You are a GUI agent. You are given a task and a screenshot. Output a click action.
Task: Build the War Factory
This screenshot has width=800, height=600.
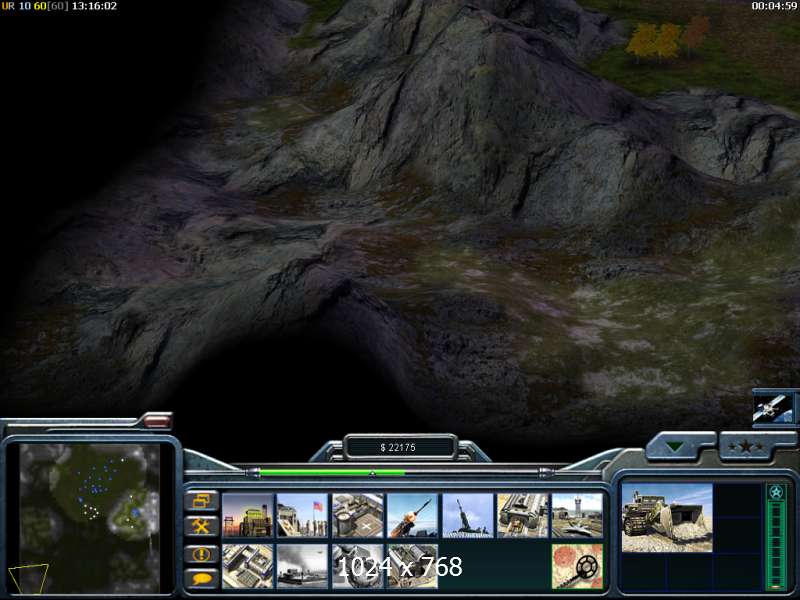[x=522, y=515]
